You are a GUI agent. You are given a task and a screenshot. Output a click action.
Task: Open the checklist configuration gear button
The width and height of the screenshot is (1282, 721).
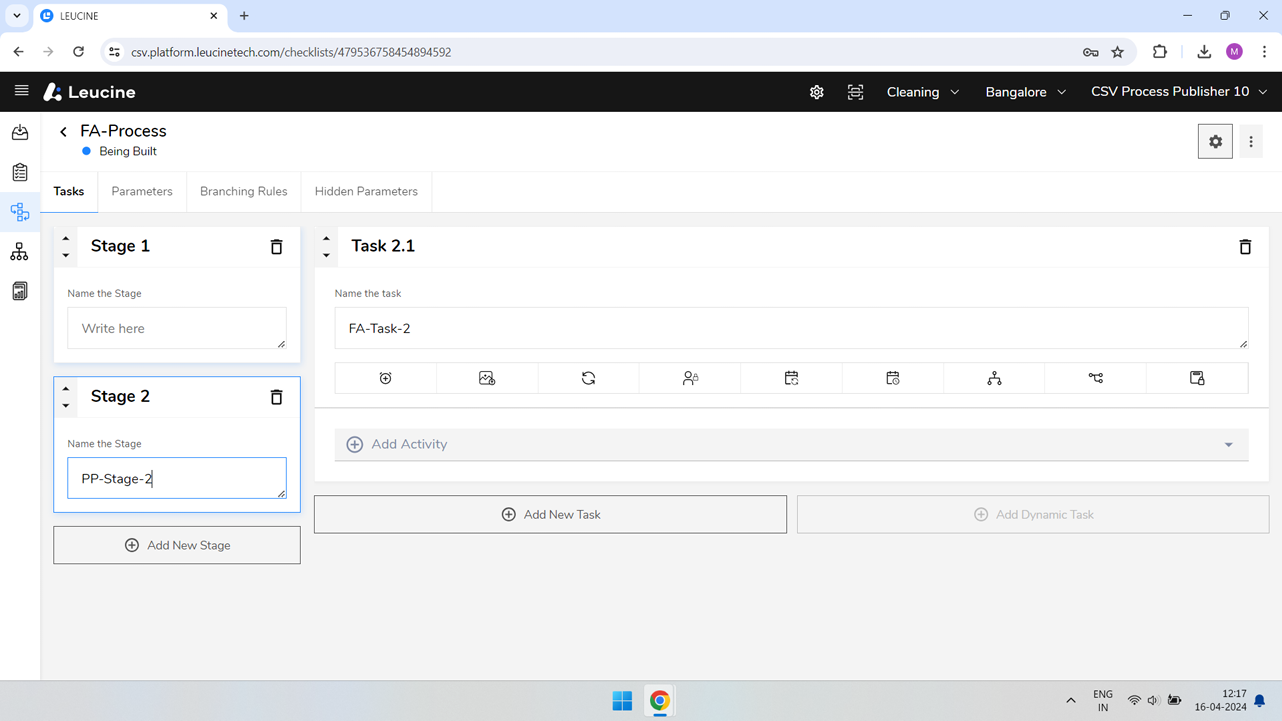pyautogui.click(x=1215, y=142)
